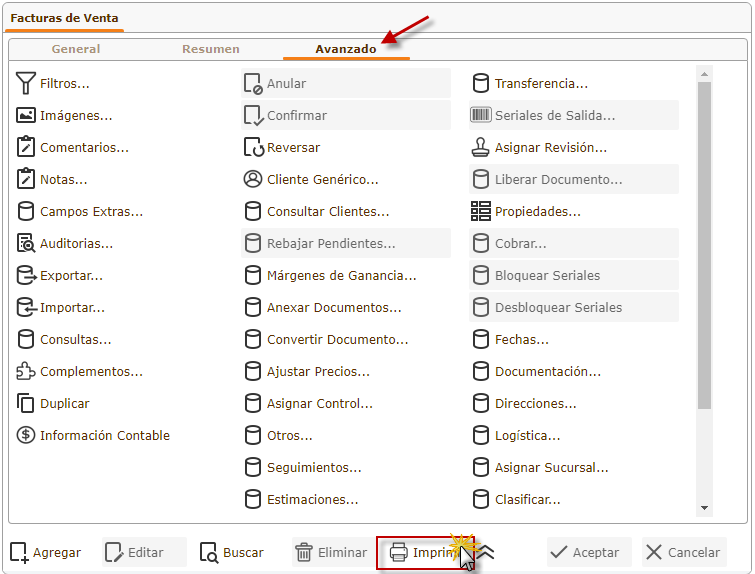This screenshot has width=755, height=574.
Task: Click the Anular document icon
Action: tap(253, 83)
